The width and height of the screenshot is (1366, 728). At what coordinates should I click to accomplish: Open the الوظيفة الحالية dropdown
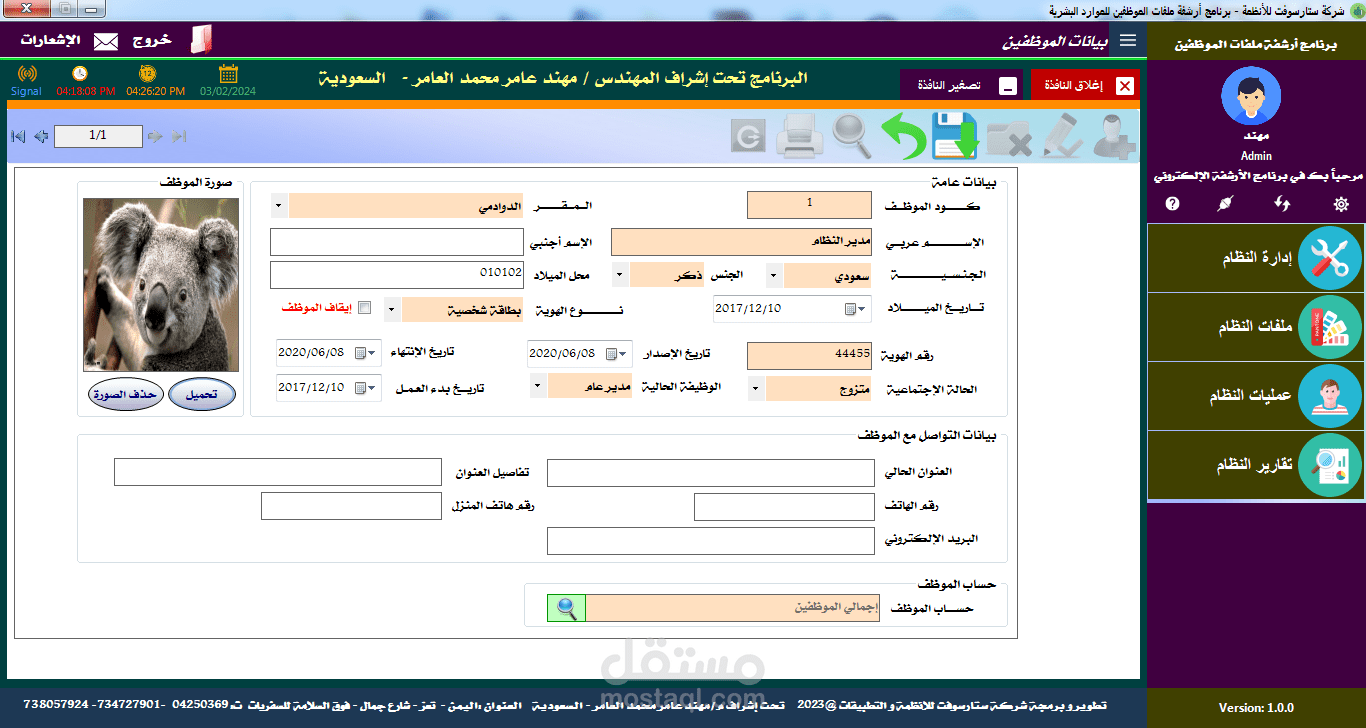pos(539,385)
